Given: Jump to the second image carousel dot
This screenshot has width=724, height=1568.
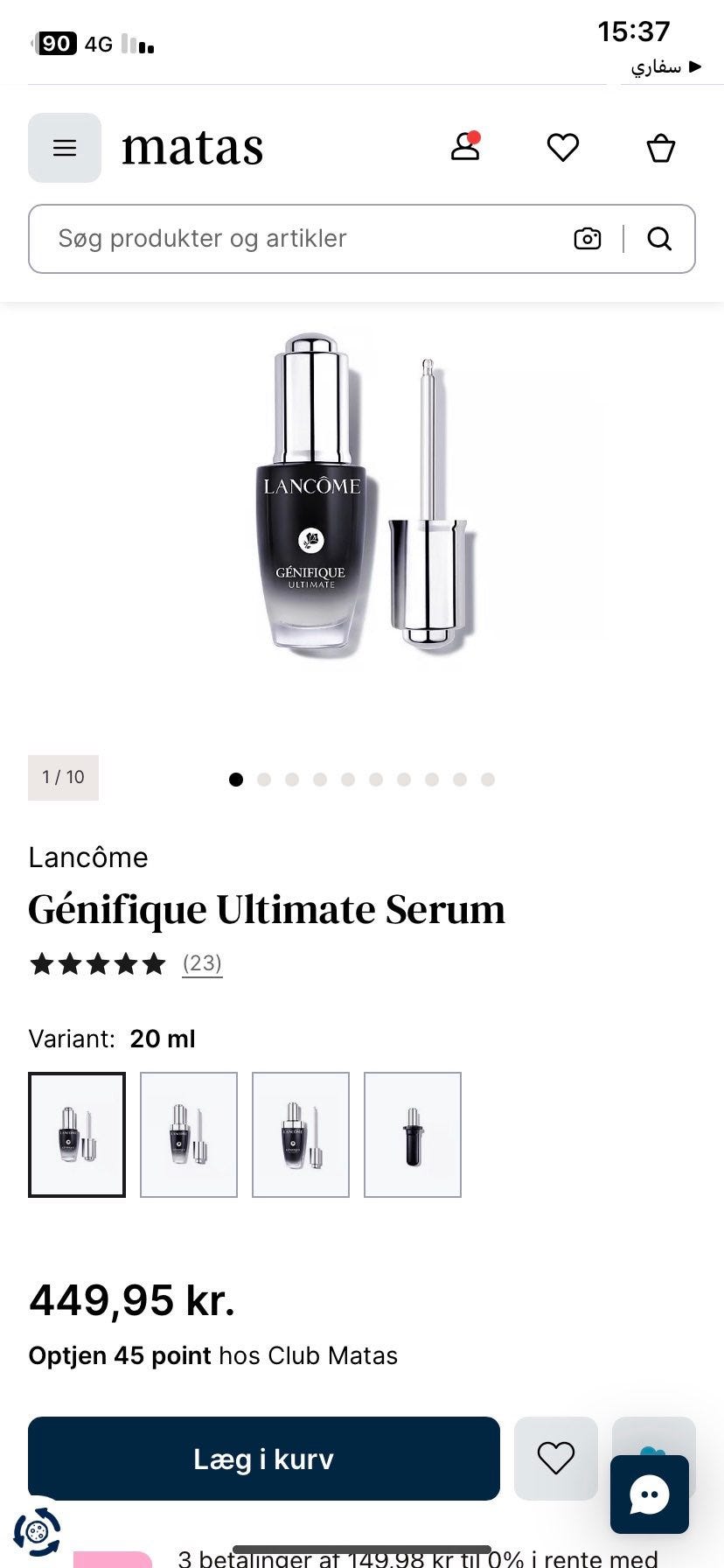Looking at the screenshot, I should click(264, 780).
